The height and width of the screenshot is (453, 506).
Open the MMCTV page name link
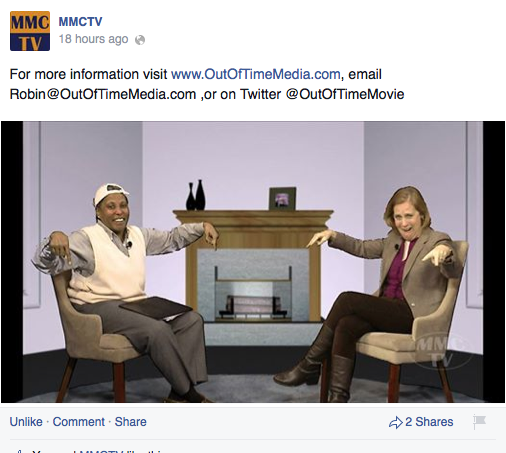80,22
